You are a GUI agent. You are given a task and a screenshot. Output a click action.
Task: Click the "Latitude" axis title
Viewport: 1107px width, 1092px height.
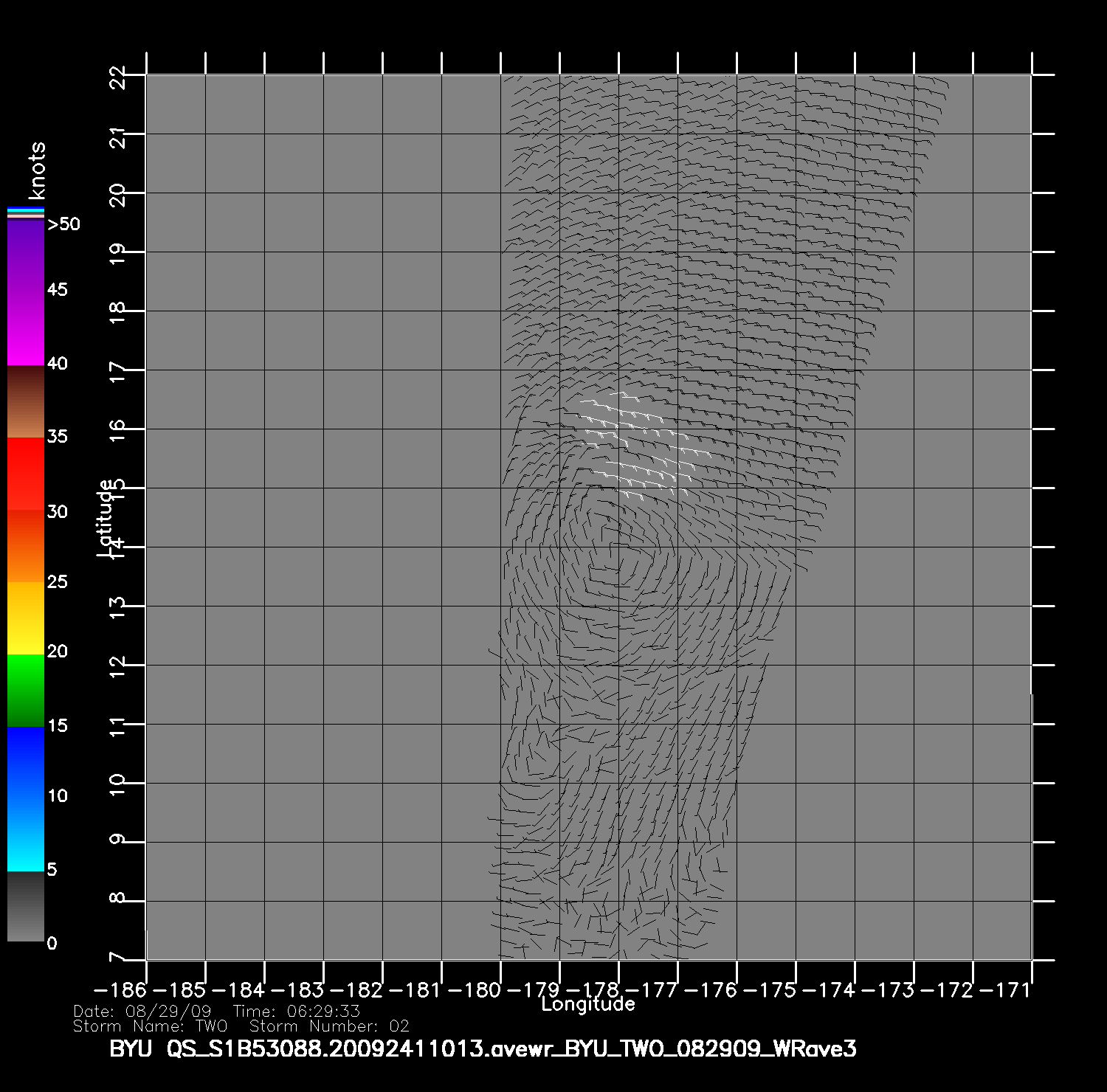pos(106,517)
